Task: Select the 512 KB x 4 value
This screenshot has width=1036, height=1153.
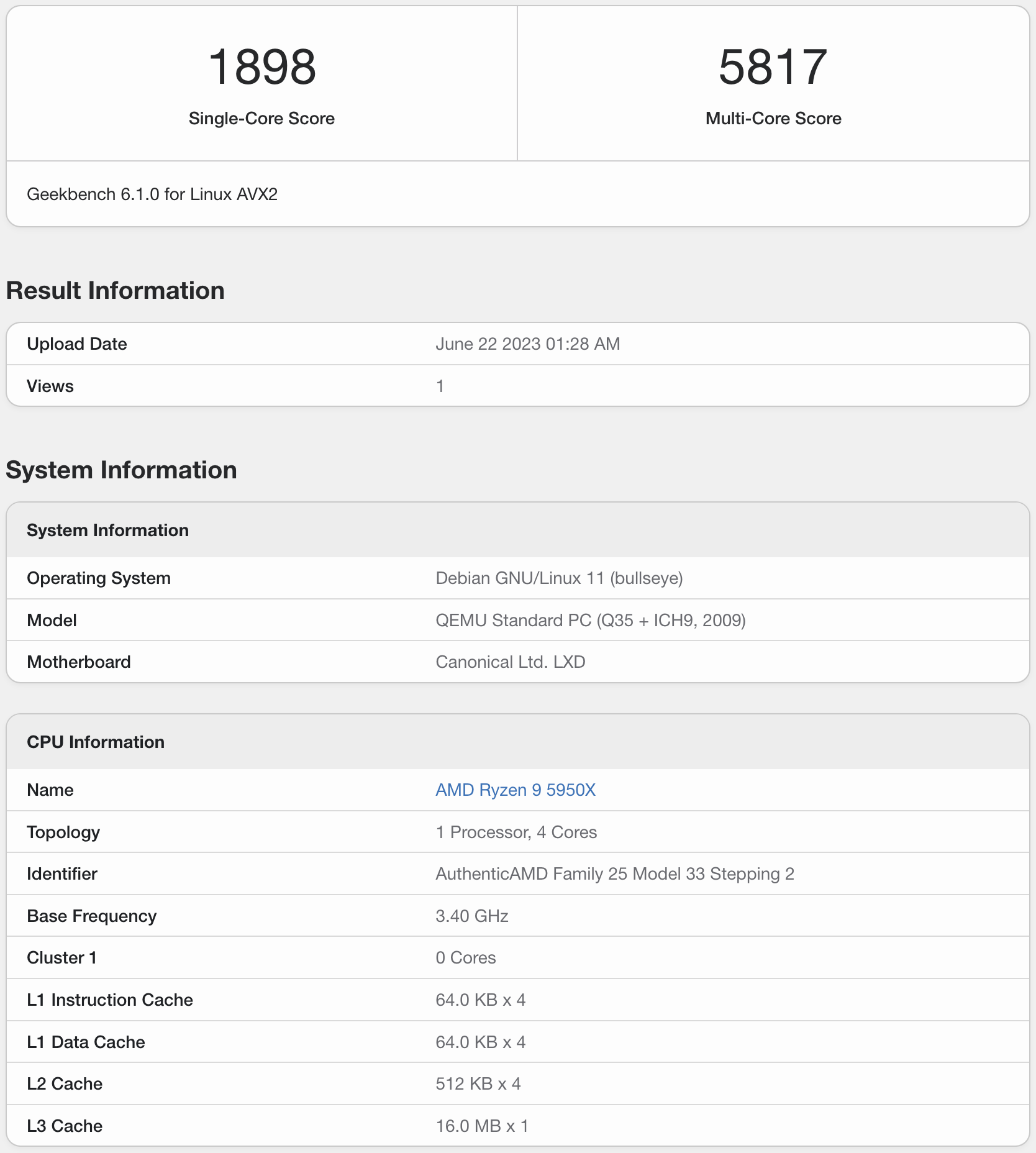Action: click(478, 1083)
